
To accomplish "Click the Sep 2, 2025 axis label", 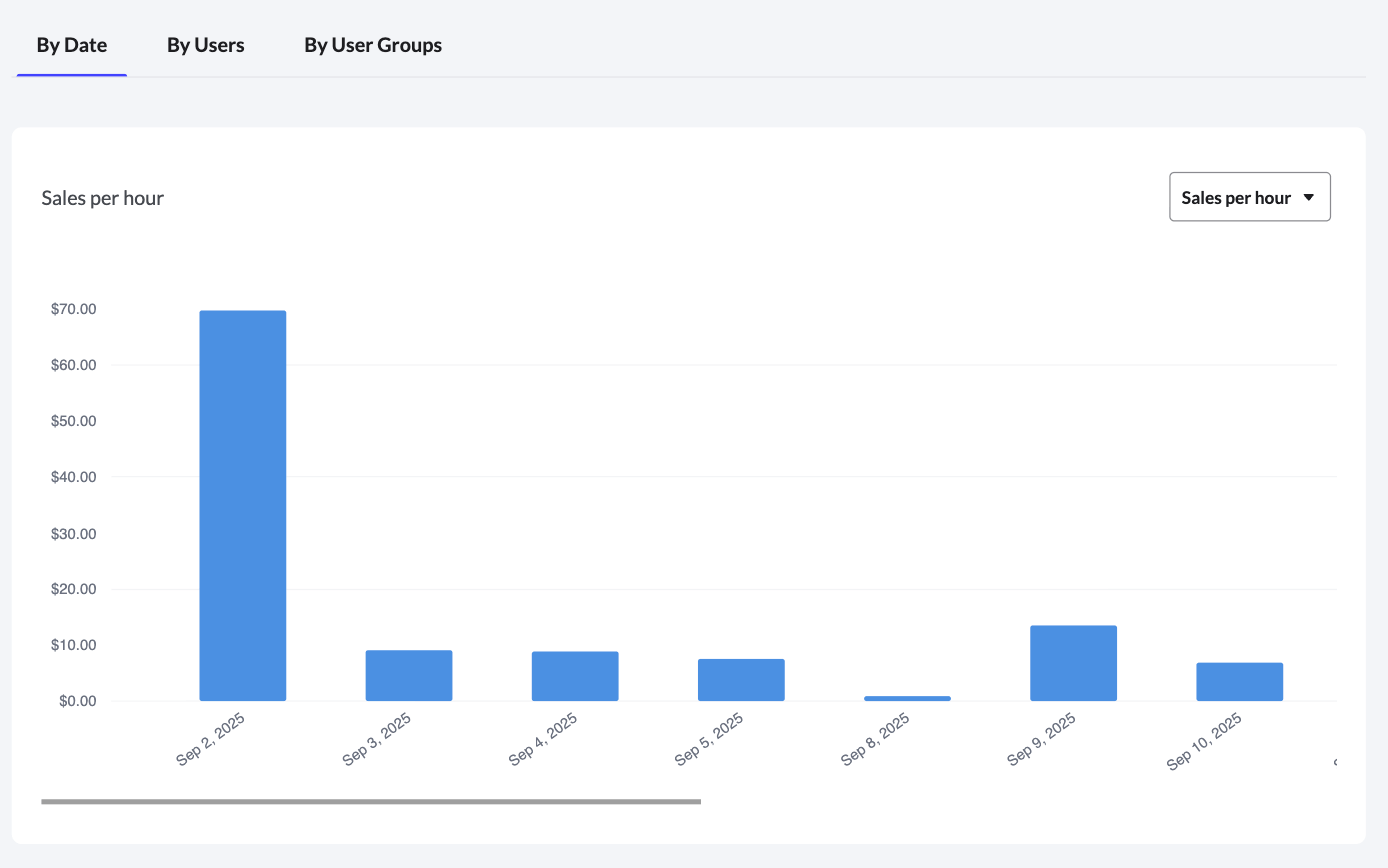I will click(x=212, y=739).
